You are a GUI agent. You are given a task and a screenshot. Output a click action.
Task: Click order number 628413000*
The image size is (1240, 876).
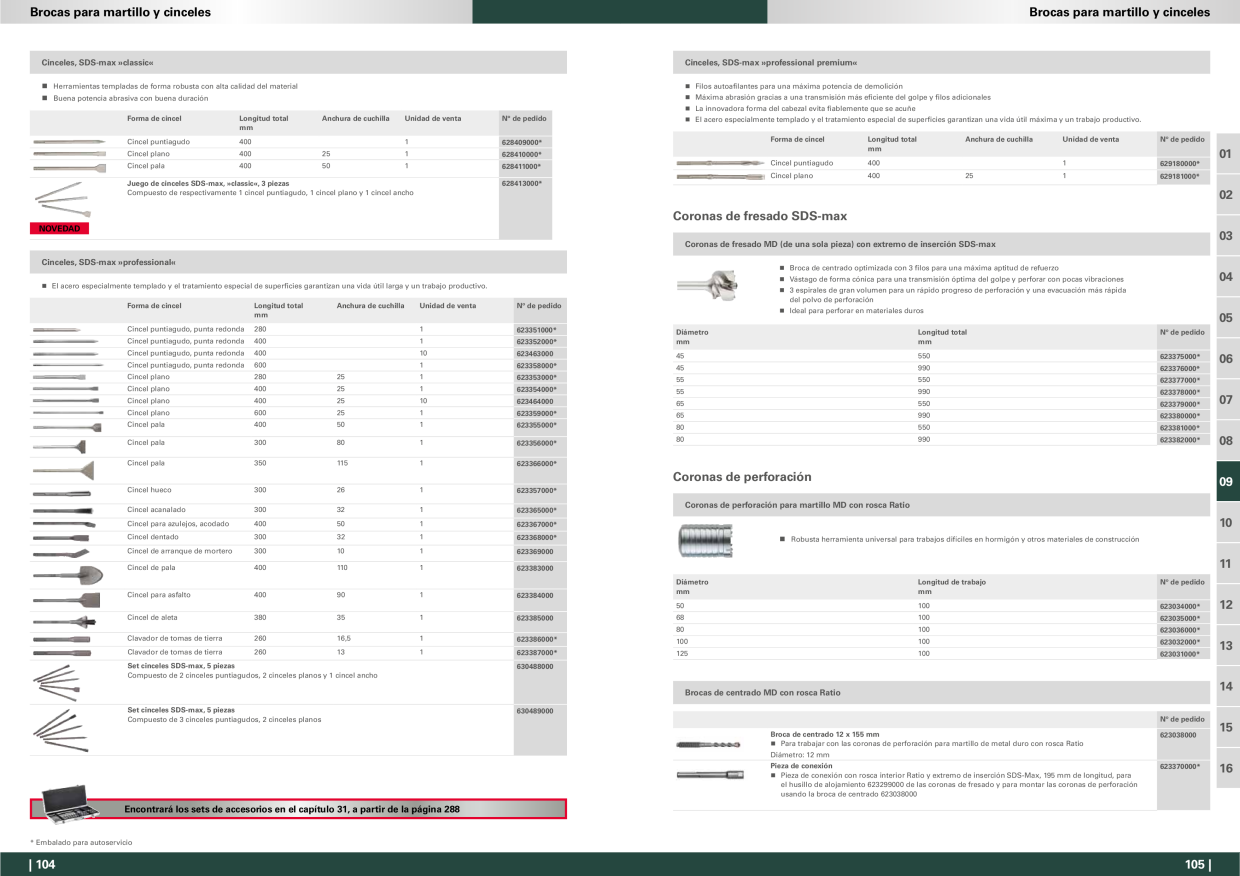pyautogui.click(x=522, y=183)
